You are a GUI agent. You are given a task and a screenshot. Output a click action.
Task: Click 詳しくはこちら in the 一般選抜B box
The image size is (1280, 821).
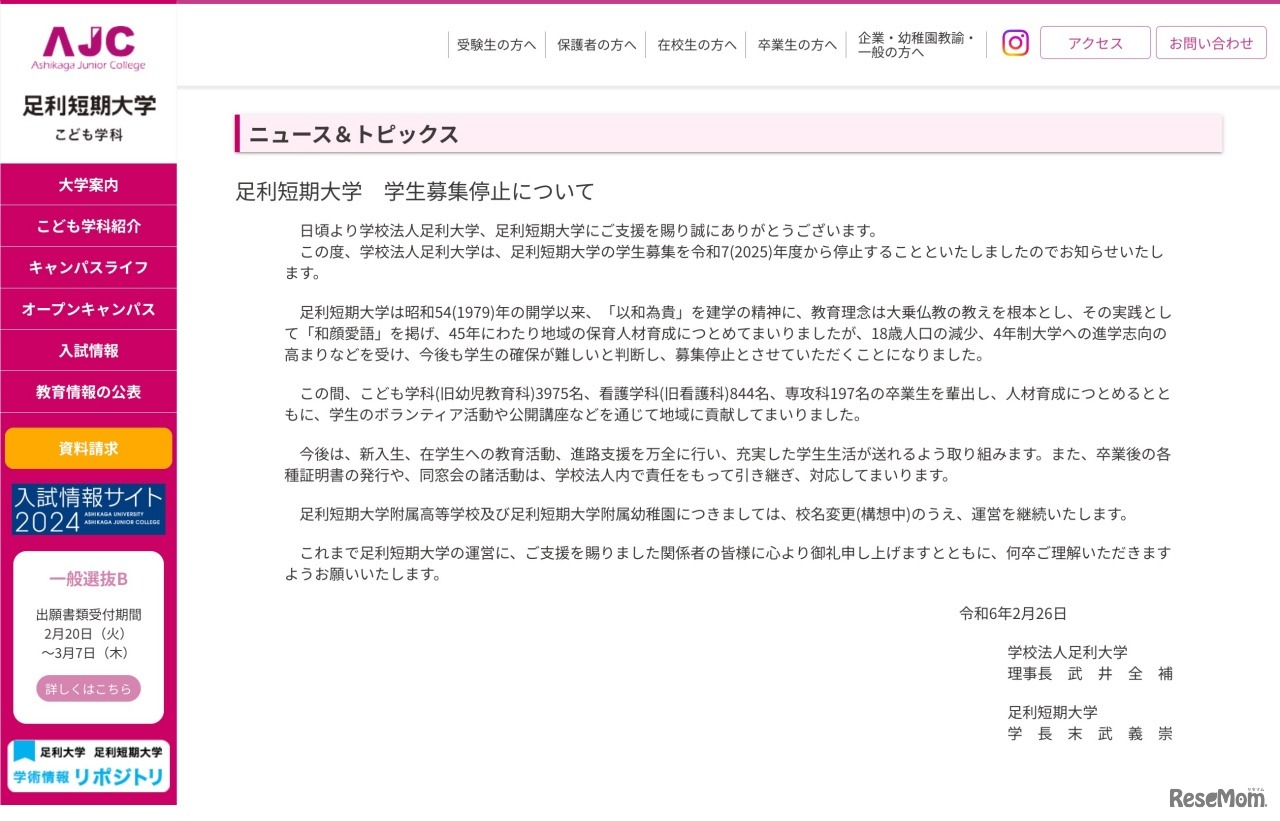(88, 688)
